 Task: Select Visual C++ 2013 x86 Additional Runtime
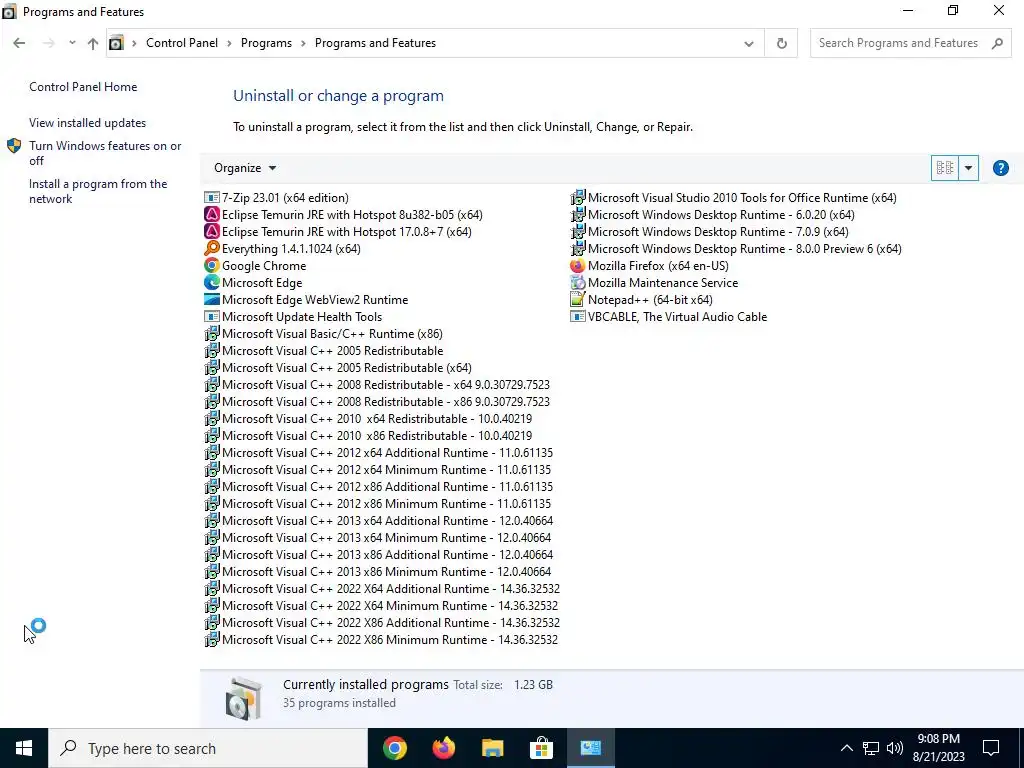(379, 554)
